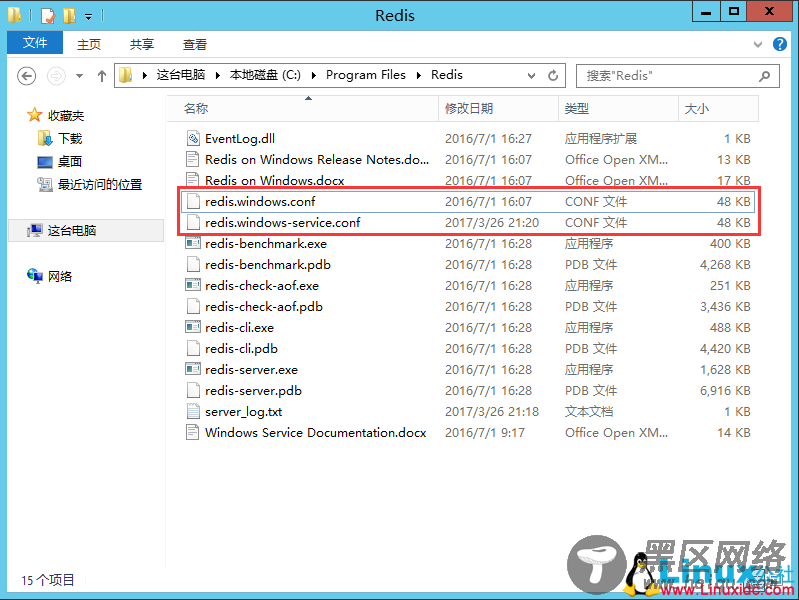
Task: Click the Properties quick access icon
Action: click(x=47, y=16)
